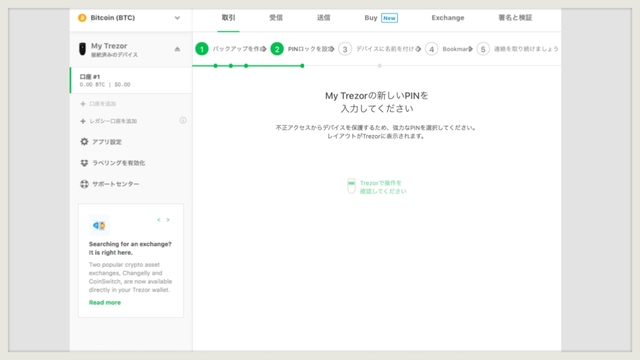The width and height of the screenshot is (640, 360).
Task: Click the Trezor device confirm icon
Action: [x=351, y=186]
